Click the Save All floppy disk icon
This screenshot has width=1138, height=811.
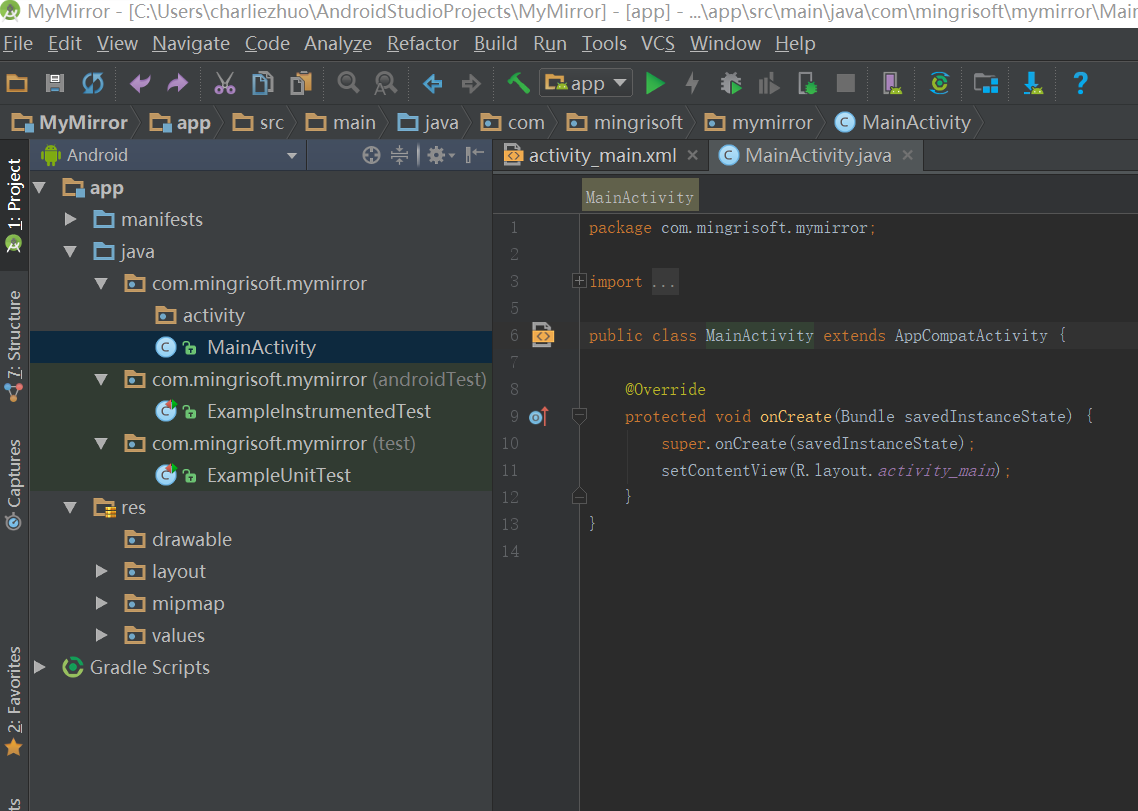(55, 83)
